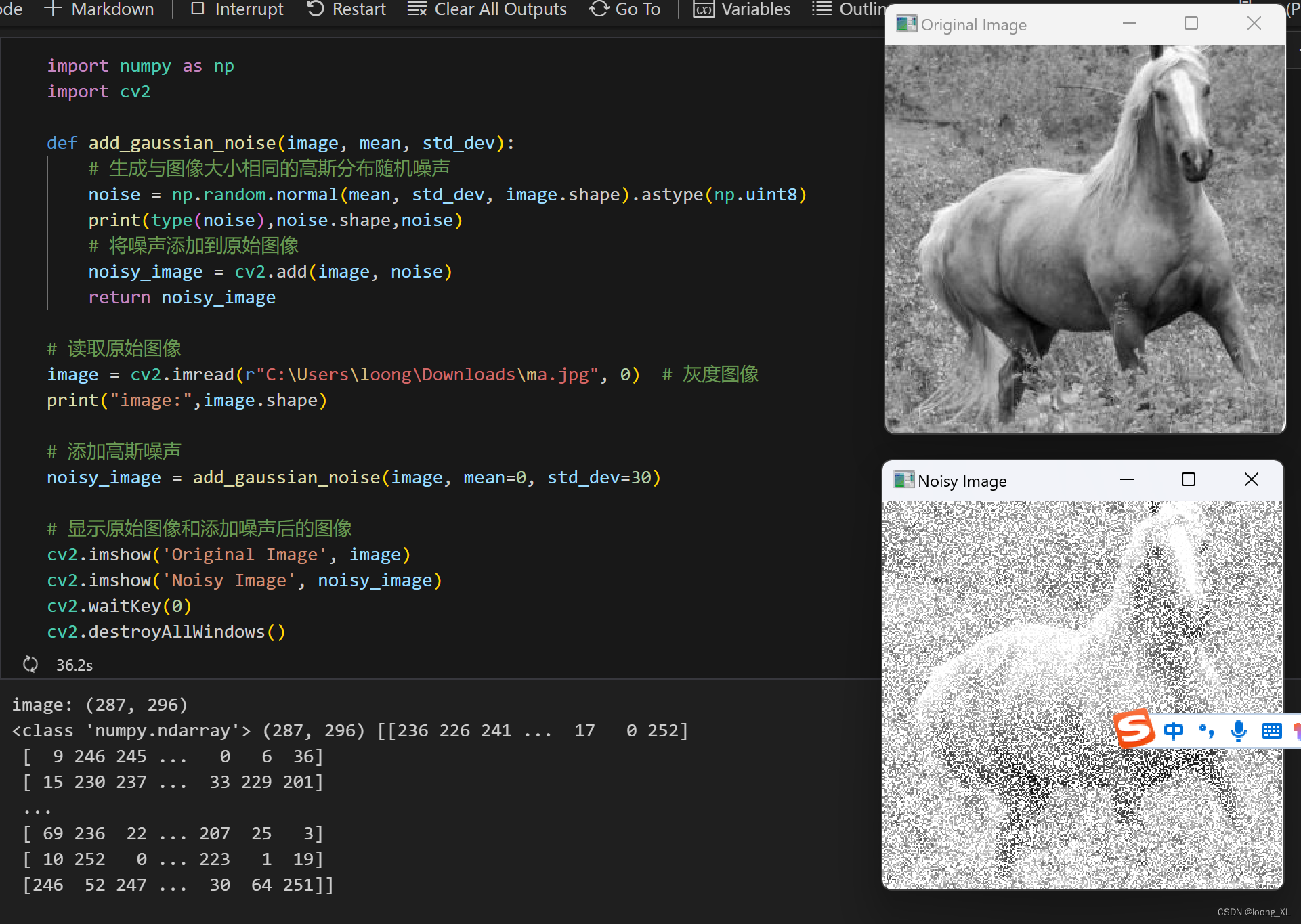This screenshot has height=924, width=1301.
Task: Click the add_gaussian_noise function definition
Action: [280, 143]
